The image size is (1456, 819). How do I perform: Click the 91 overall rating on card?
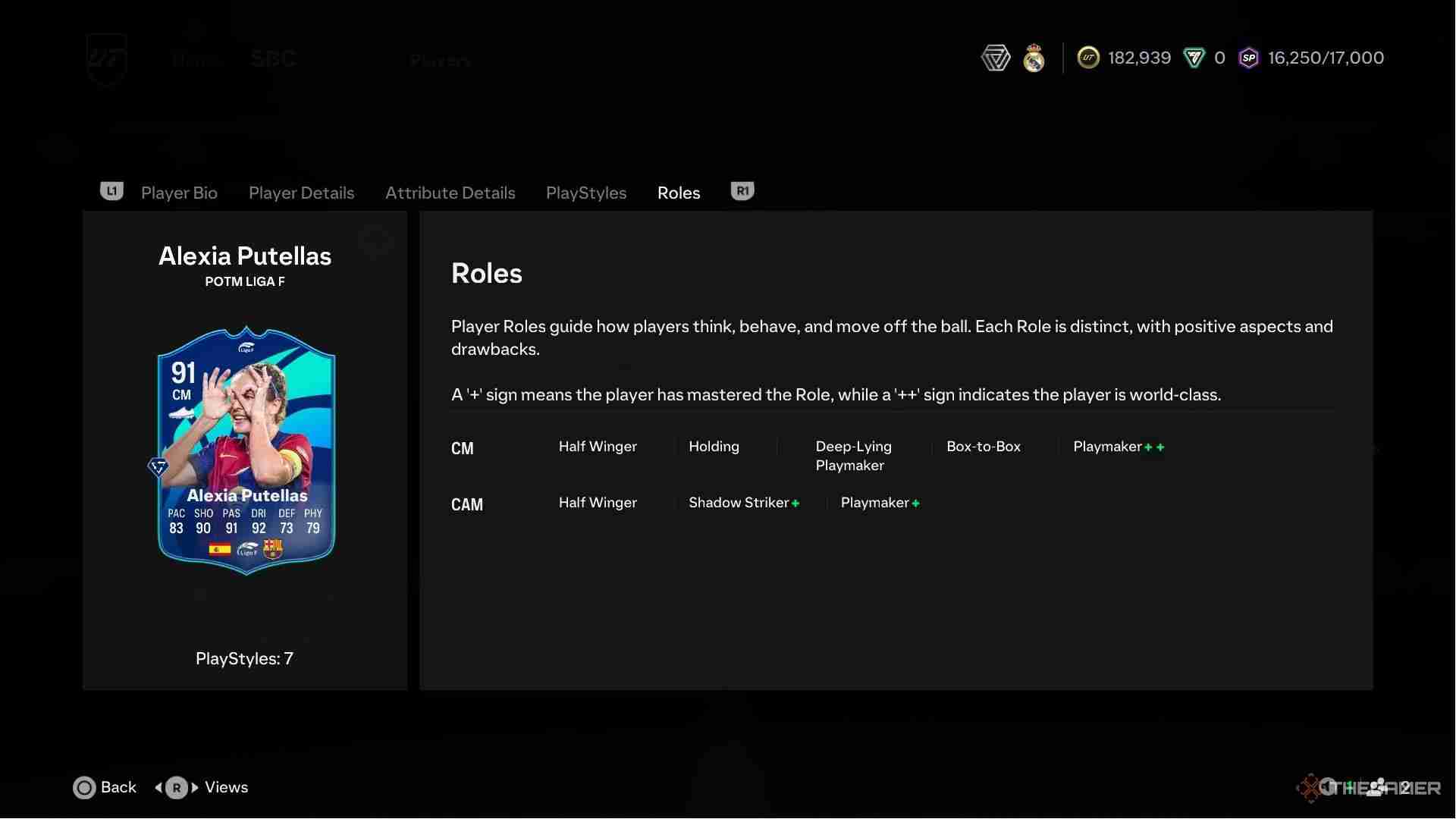tap(184, 372)
